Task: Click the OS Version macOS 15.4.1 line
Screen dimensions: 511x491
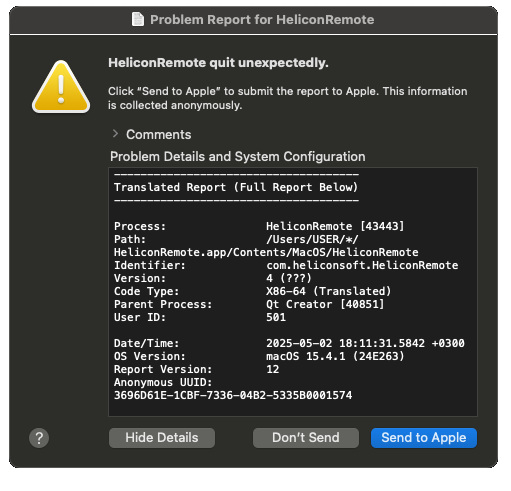Action: coord(259,356)
